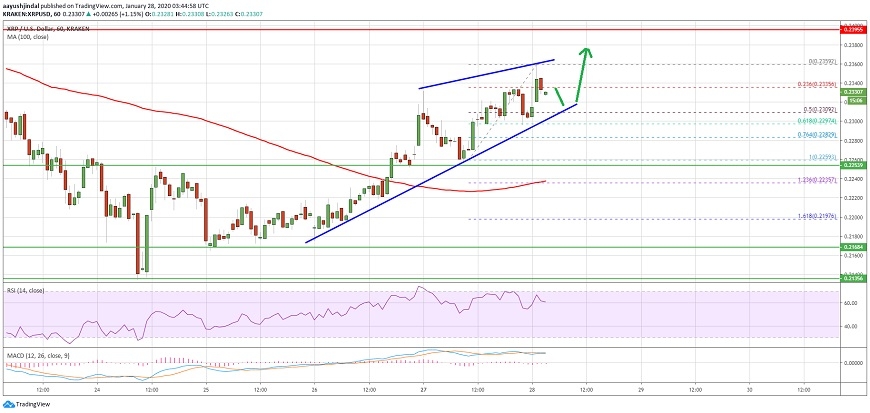Viewport: 870px width, 413px height.
Task: Click the green current price tag 0.23307
Action: tap(852, 92)
